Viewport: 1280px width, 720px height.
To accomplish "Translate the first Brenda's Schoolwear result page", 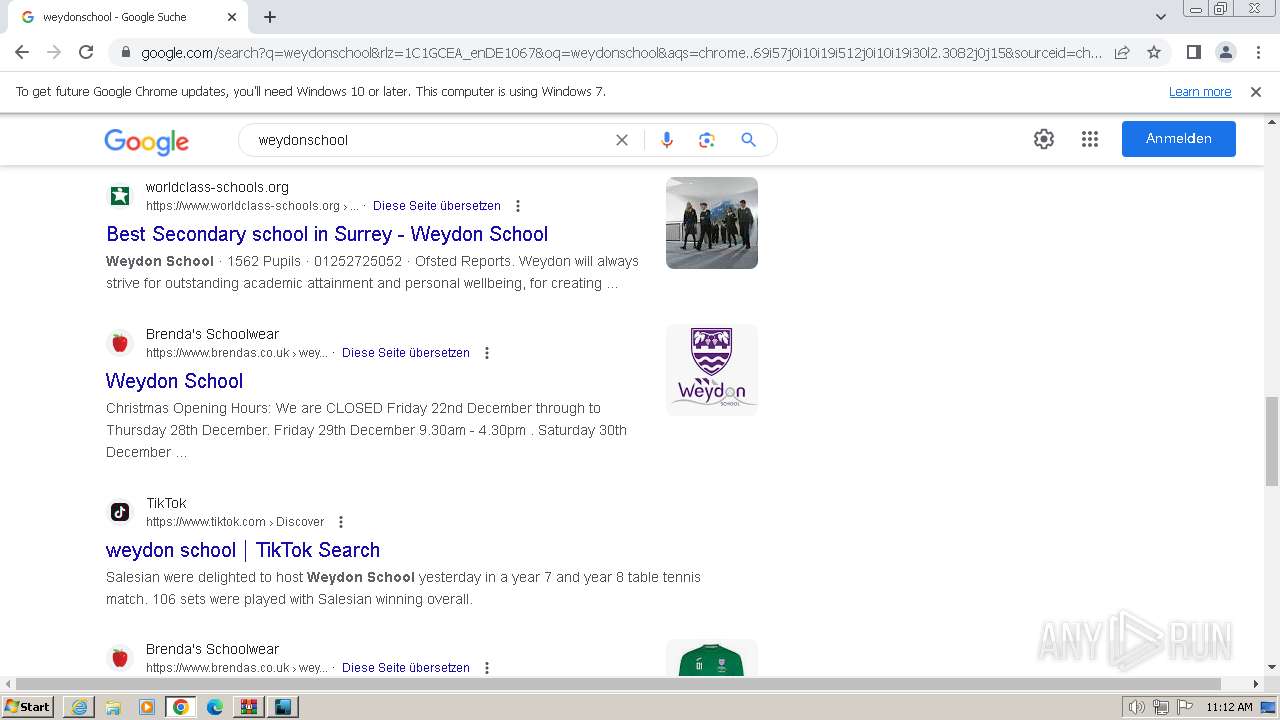I will pos(406,353).
